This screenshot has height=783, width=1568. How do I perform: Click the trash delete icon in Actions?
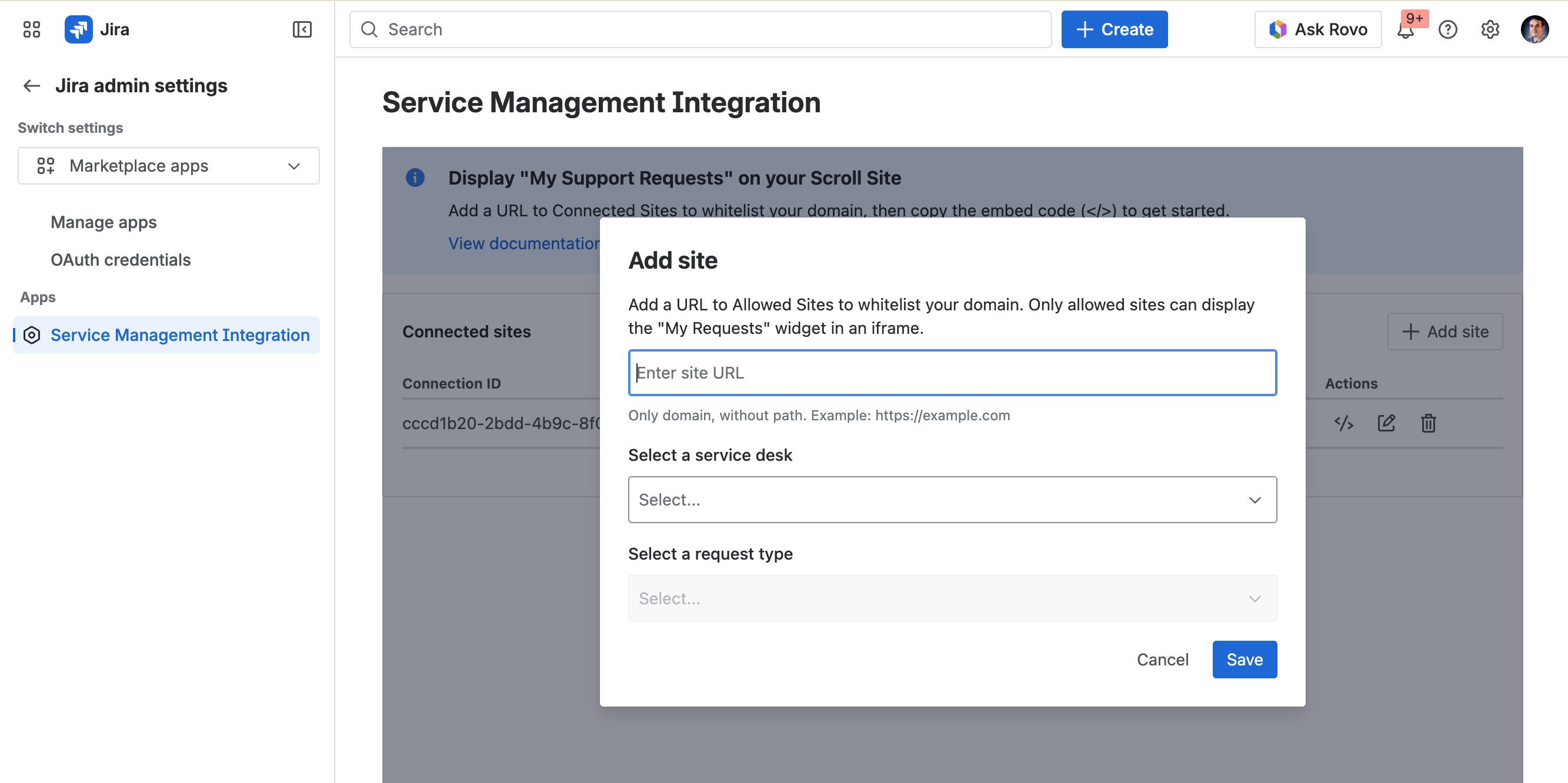pos(1428,423)
